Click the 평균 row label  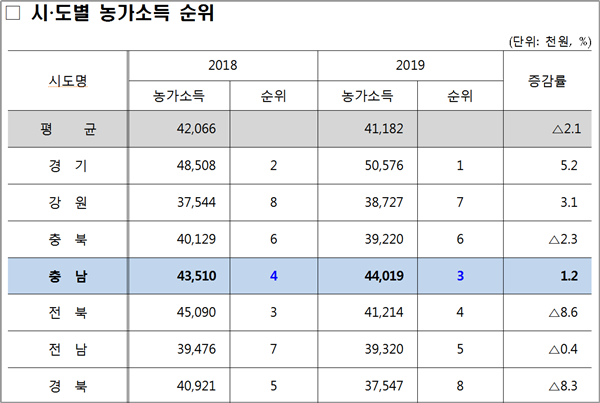tap(68, 129)
